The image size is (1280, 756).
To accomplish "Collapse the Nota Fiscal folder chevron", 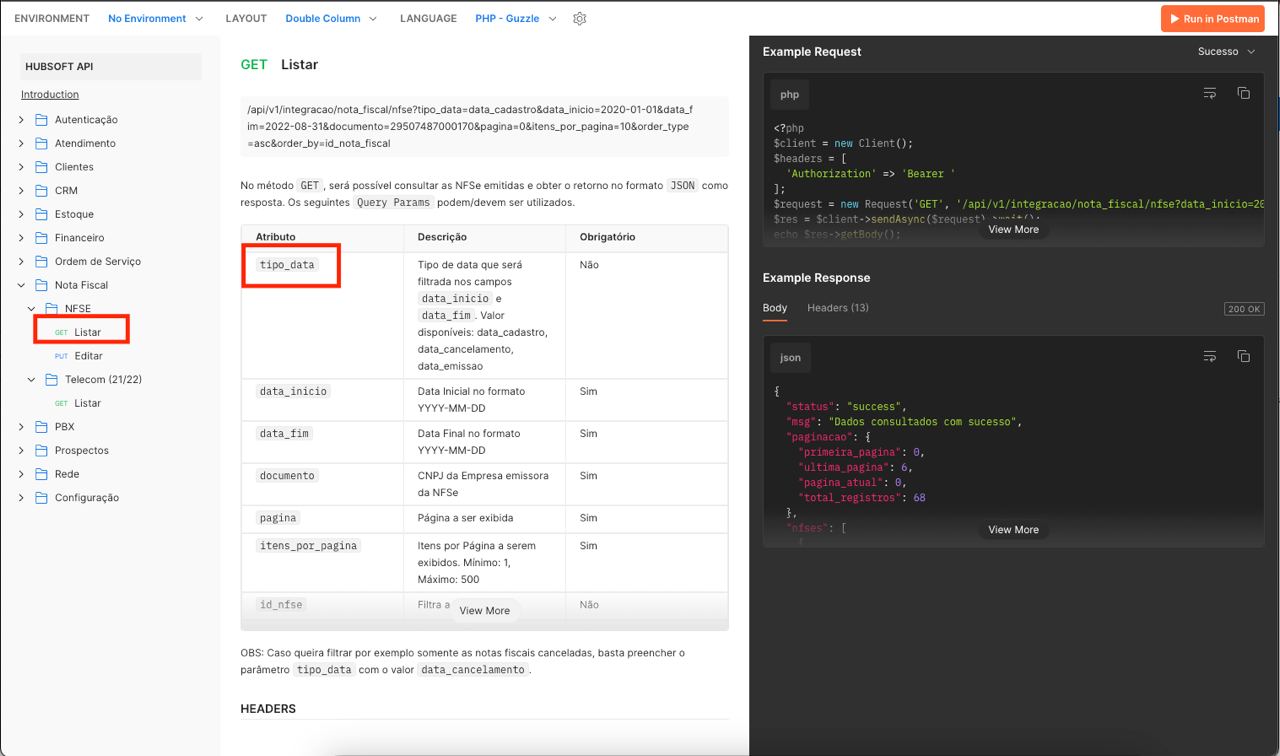I will (x=21, y=285).
